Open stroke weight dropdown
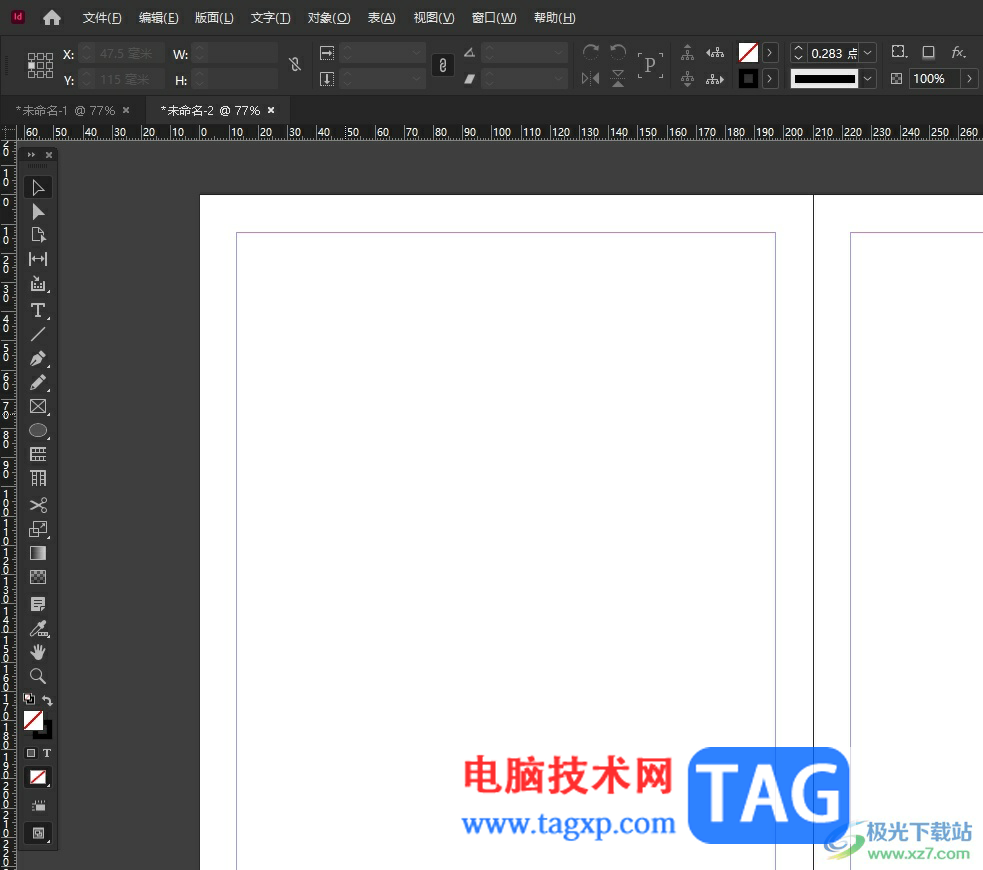Image resolution: width=983 pixels, height=870 pixels. point(868,53)
